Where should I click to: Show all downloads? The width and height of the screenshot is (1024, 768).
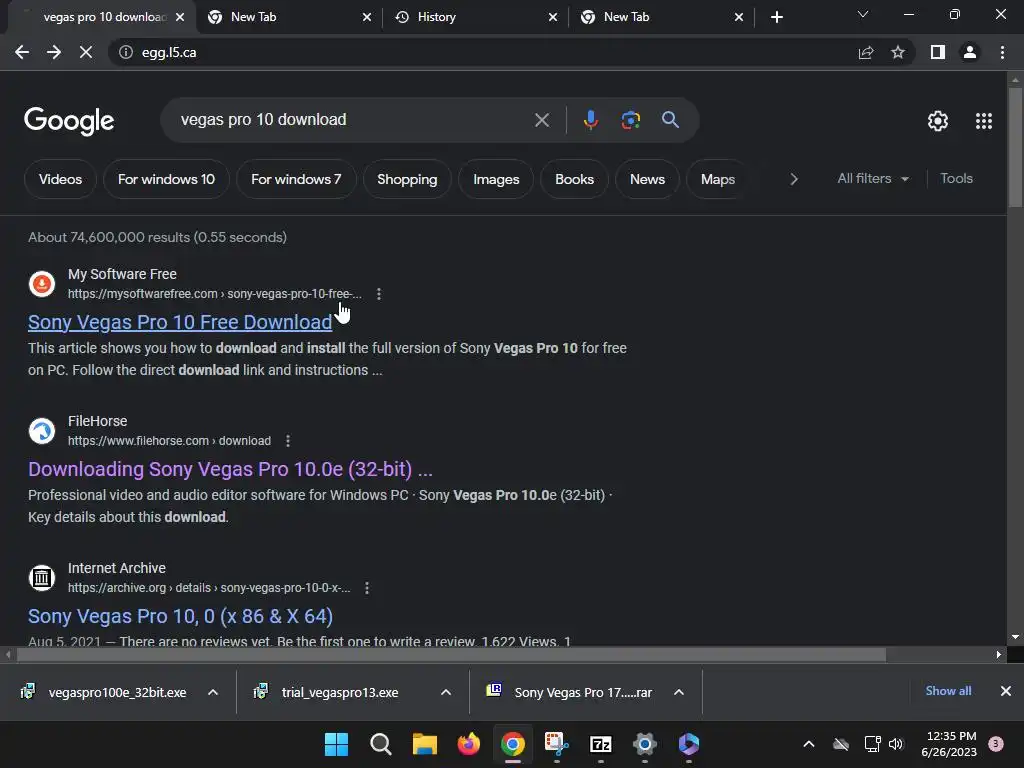tap(948, 691)
